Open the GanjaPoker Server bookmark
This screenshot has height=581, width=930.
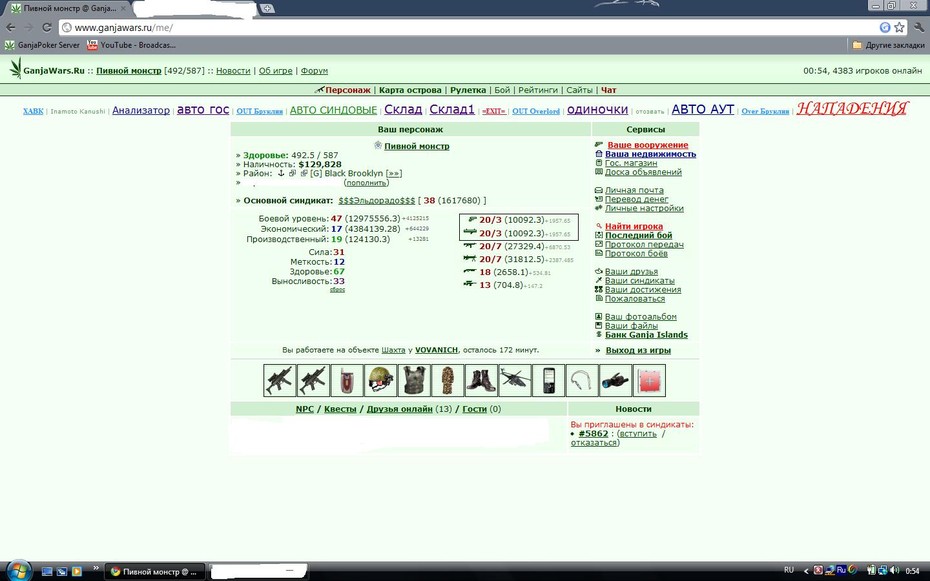(x=42, y=45)
